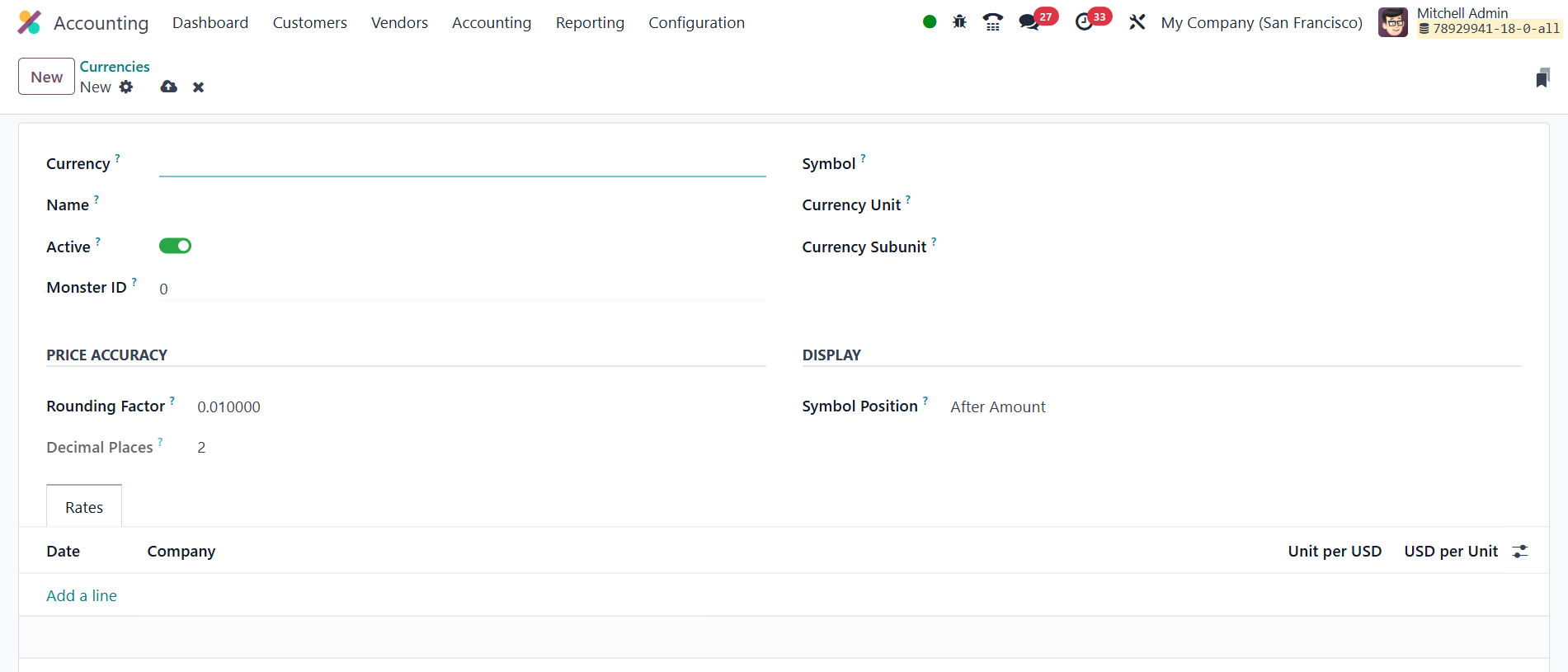Click the Accounting app logo icon
1568x672 pixels.
(x=29, y=22)
